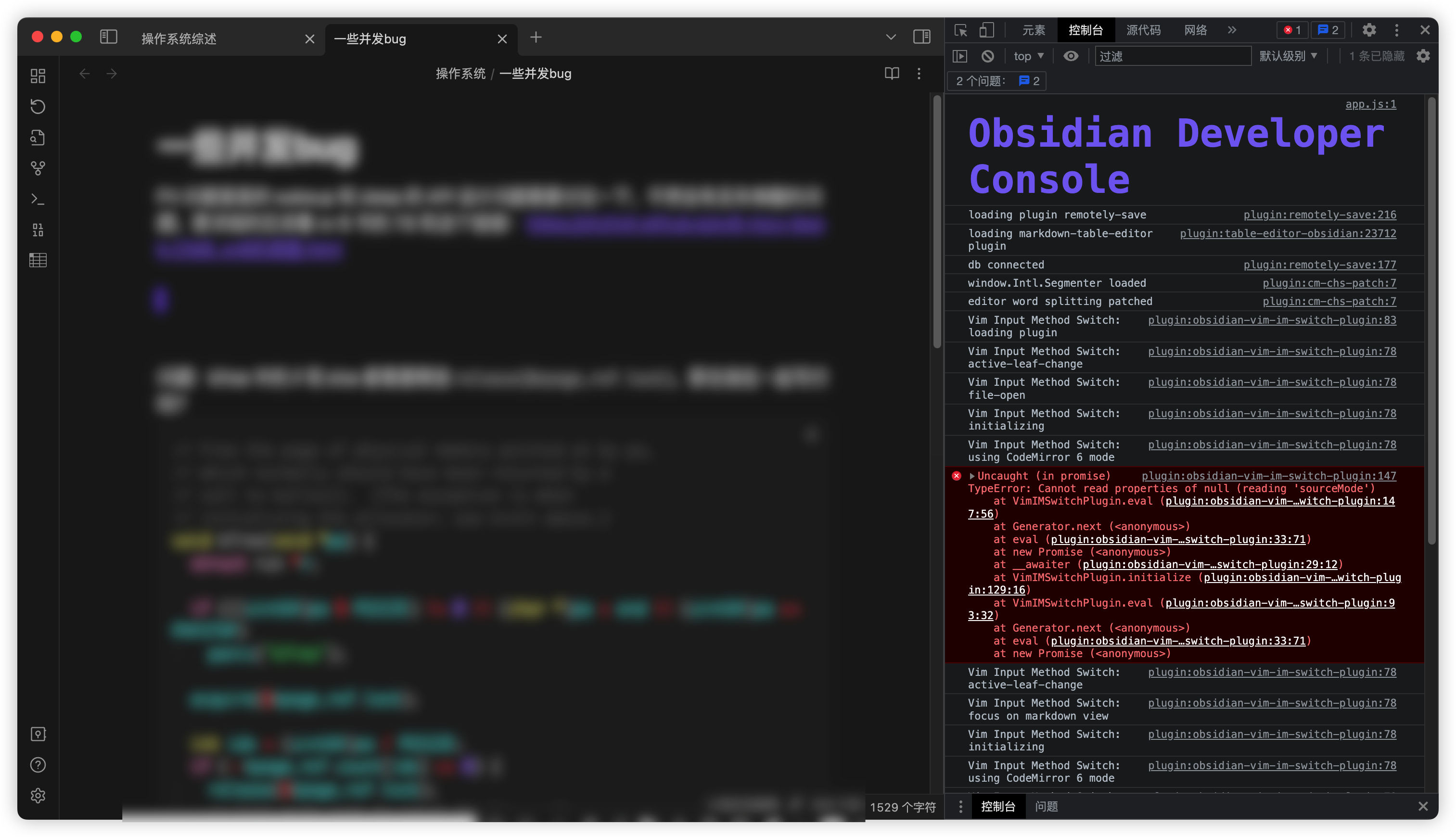Open the app.js:1 source link
Image resolution: width=1456 pixels, height=837 pixels.
point(1371,104)
